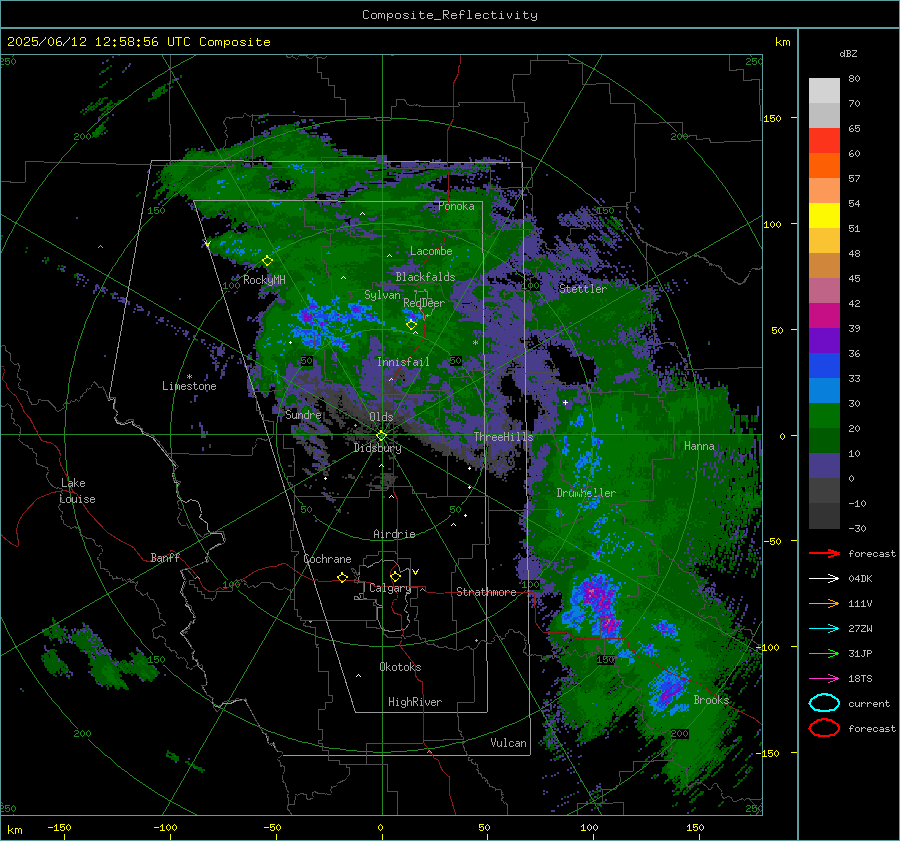Screen dimensions: 900x841
Task: Click the Ponoka city label
Action: [x=456, y=206]
